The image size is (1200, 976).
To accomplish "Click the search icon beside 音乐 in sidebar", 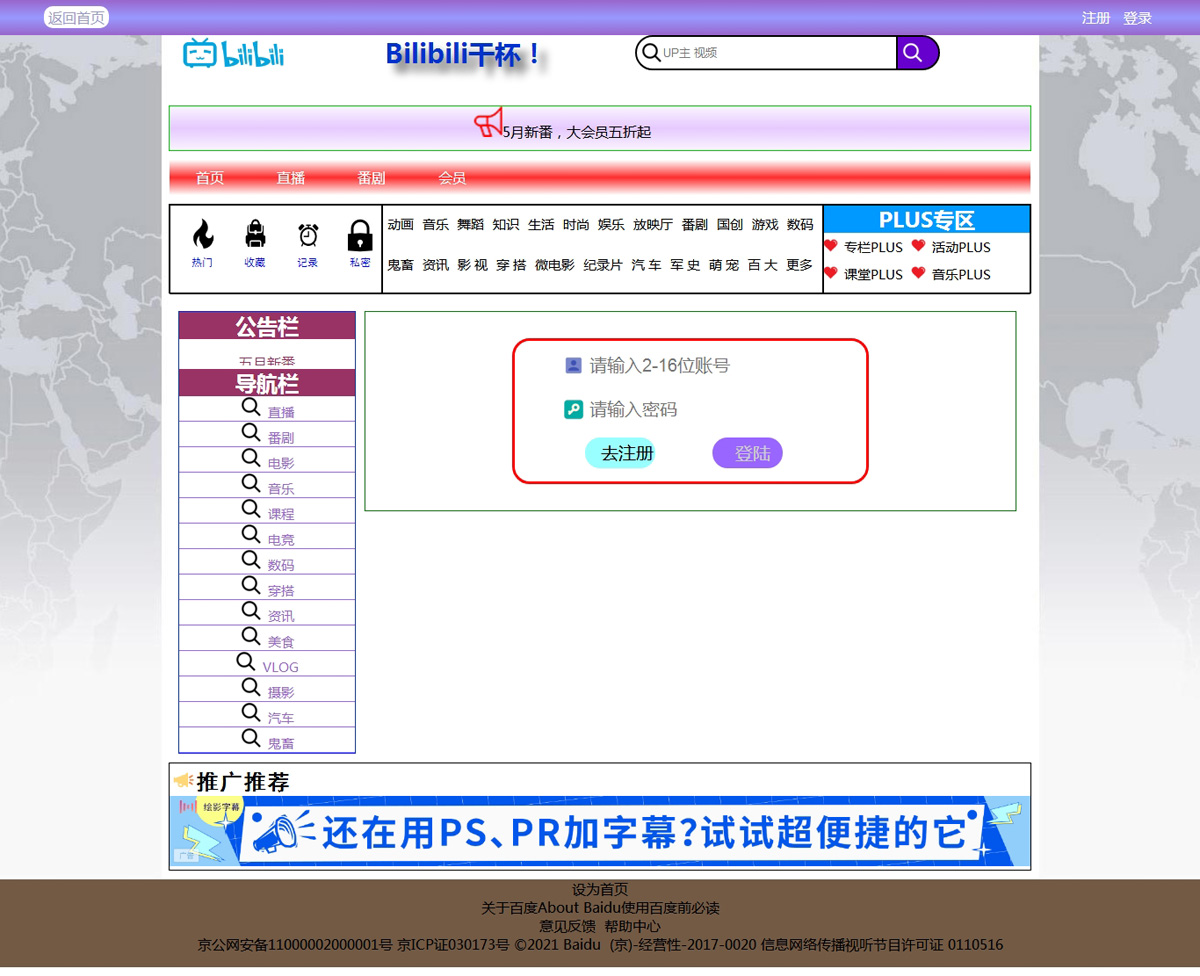I will pos(251,483).
